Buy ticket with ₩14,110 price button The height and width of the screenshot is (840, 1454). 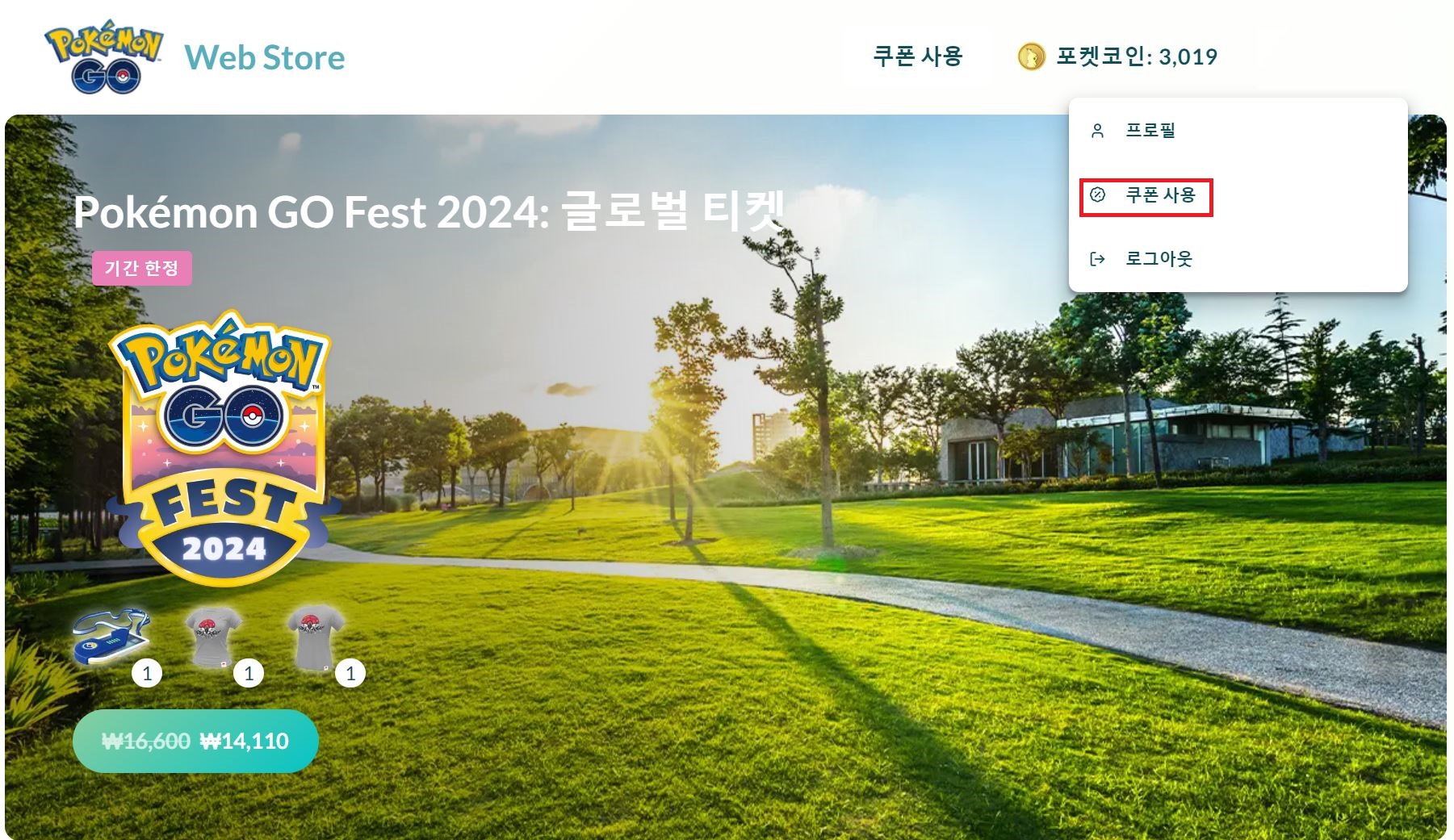tap(195, 741)
